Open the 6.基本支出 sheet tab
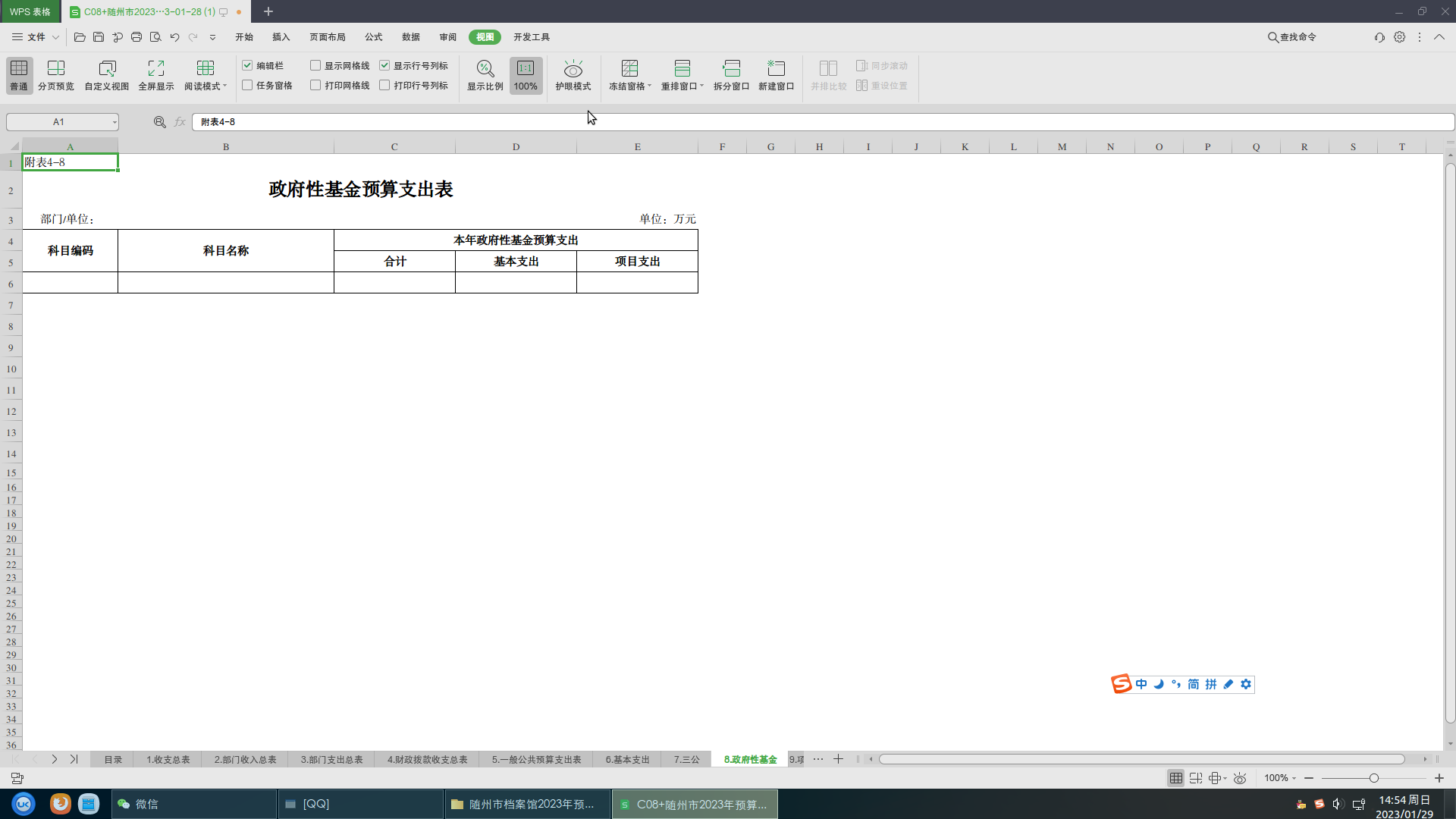The height and width of the screenshot is (819, 1456). click(x=627, y=759)
